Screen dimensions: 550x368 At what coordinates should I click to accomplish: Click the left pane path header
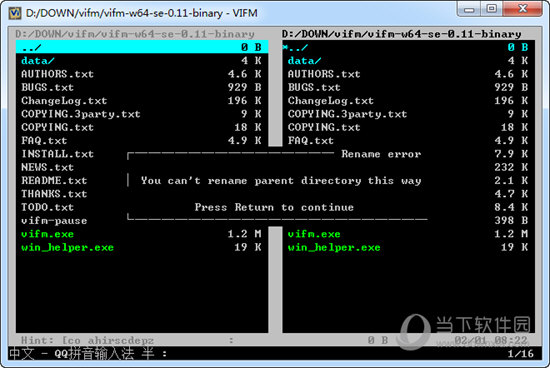click(x=135, y=34)
